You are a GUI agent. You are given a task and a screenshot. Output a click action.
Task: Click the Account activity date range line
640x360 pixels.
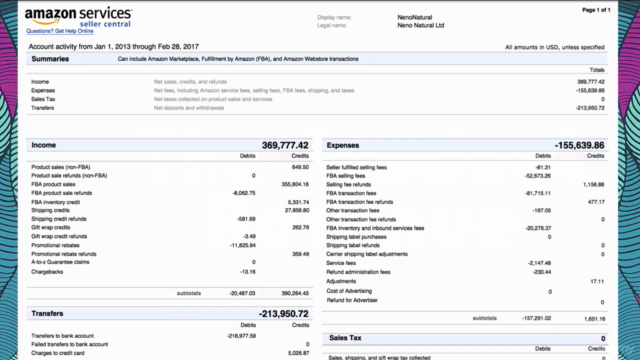[113, 47]
